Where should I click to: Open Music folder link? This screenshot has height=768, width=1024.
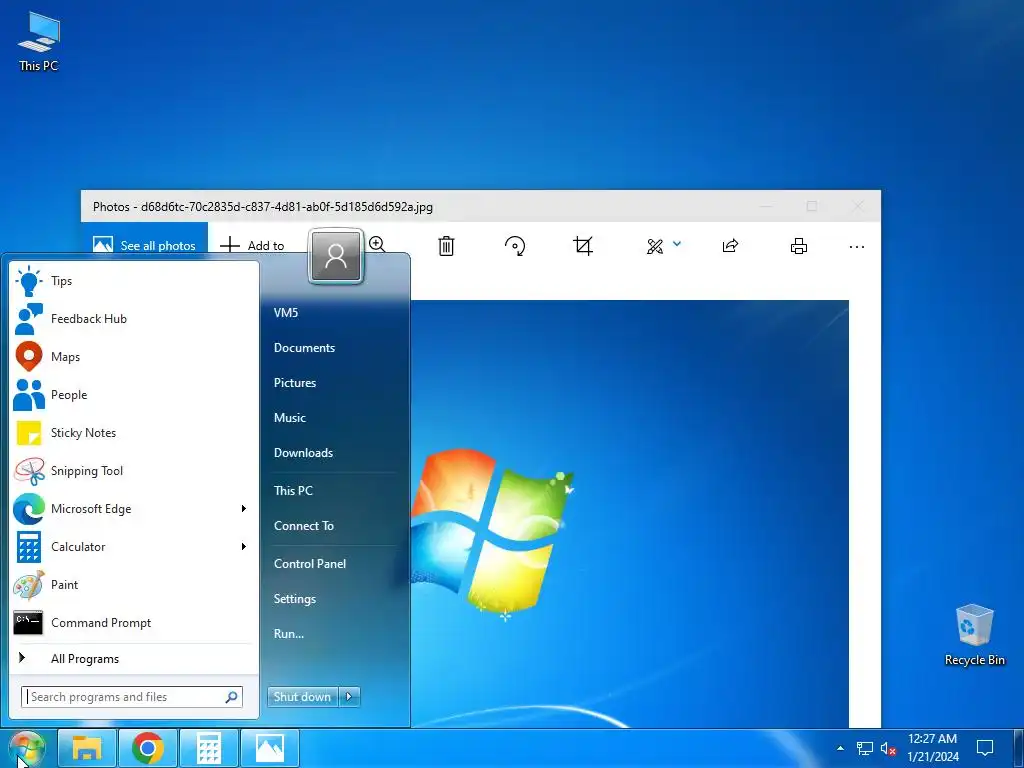pyautogui.click(x=290, y=418)
